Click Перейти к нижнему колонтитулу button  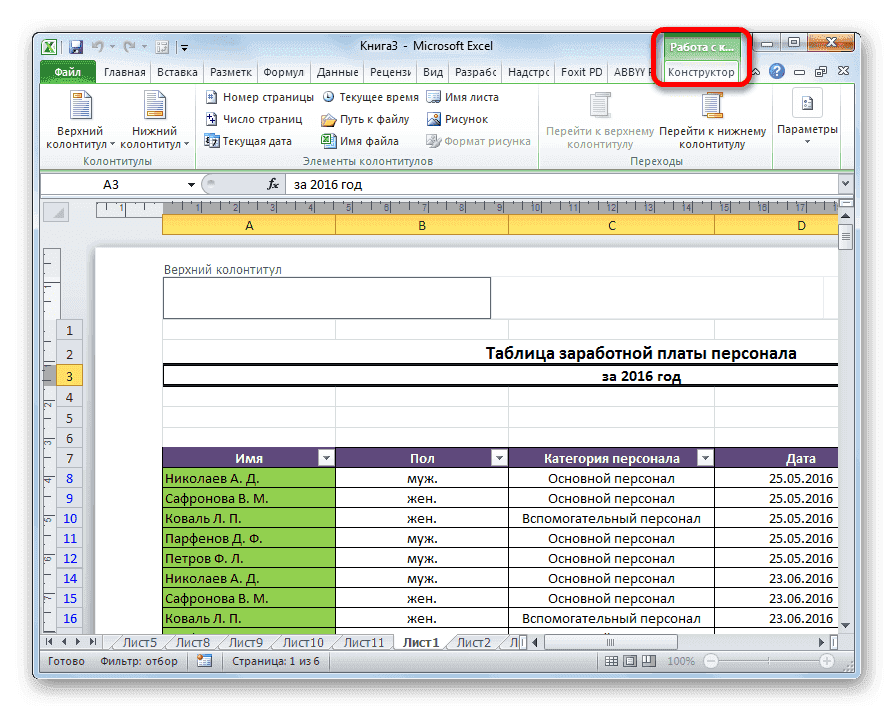click(712, 120)
